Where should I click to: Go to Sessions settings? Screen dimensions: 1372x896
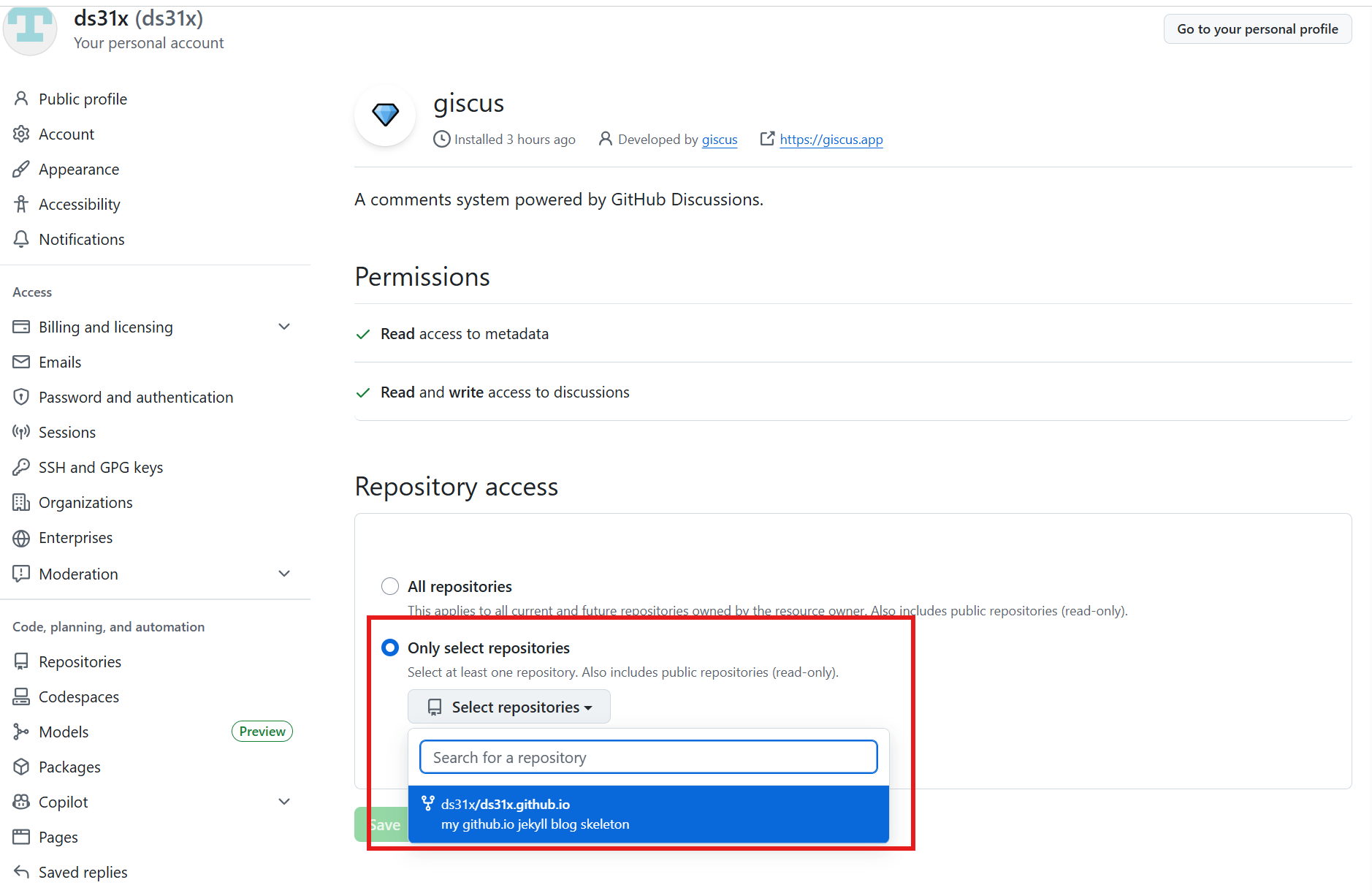point(67,432)
